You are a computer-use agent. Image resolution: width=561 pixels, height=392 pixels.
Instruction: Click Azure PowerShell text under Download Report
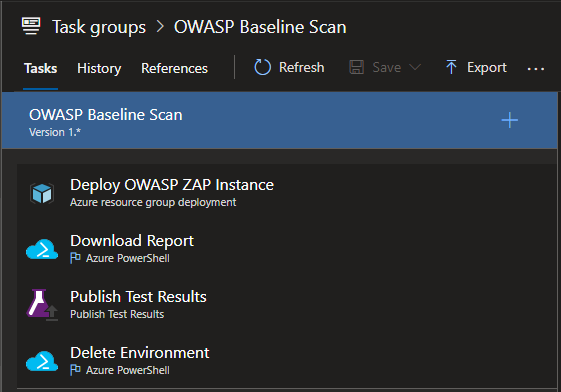coord(128,258)
